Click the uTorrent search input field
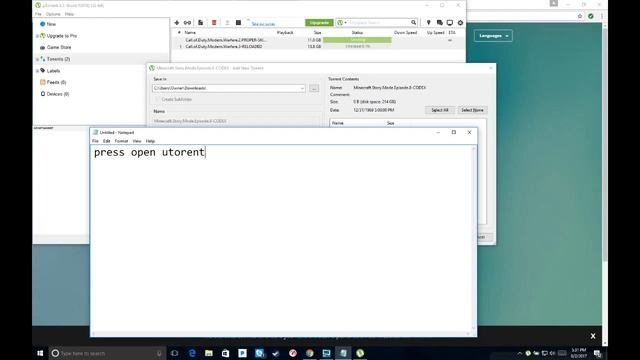This screenshot has height=360, width=640. [379, 23]
